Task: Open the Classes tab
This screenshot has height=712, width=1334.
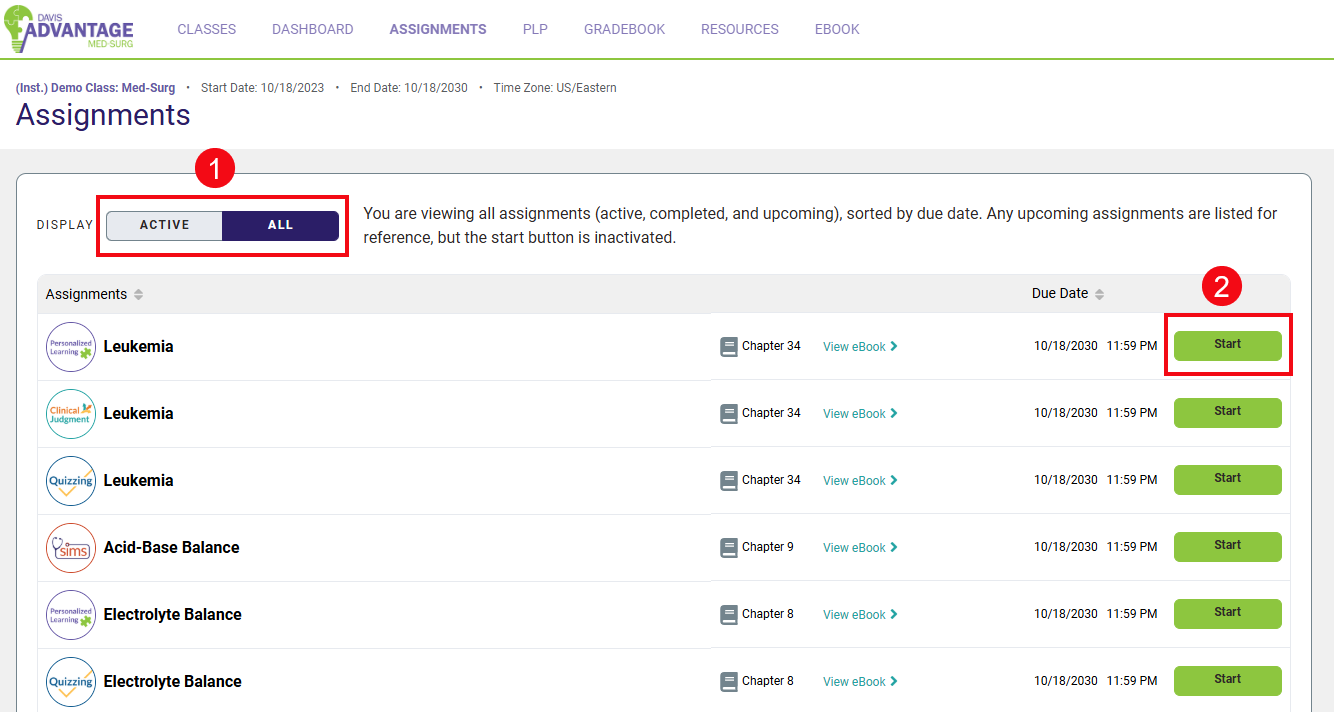Action: [207, 29]
